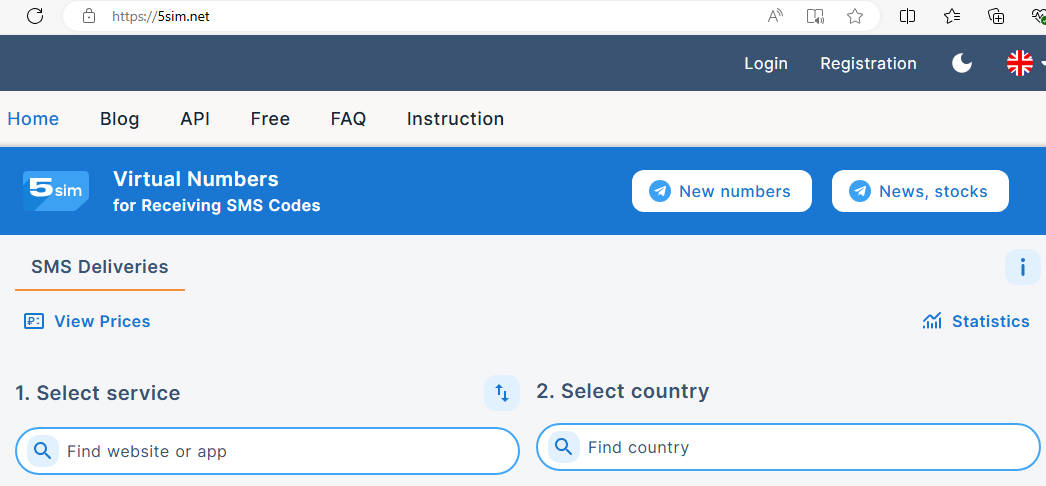Image resolution: width=1046 pixels, height=486 pixels.
Task: Click the blue info button
Action: pos(1022,267)
